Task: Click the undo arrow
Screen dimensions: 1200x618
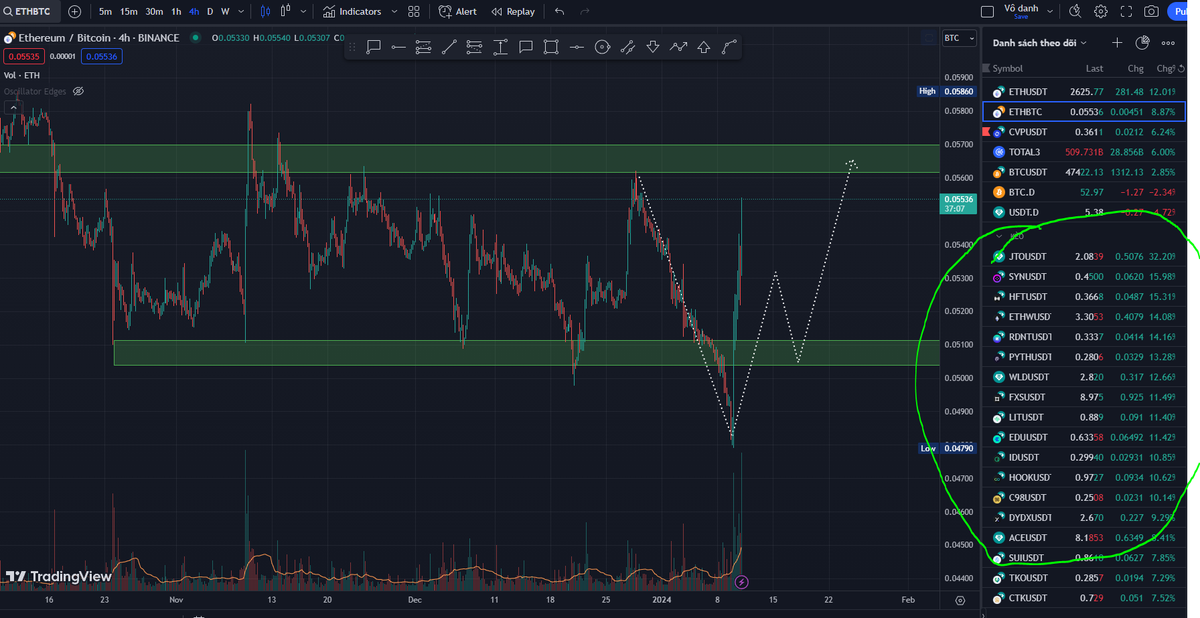Action: tap(559, 11)
